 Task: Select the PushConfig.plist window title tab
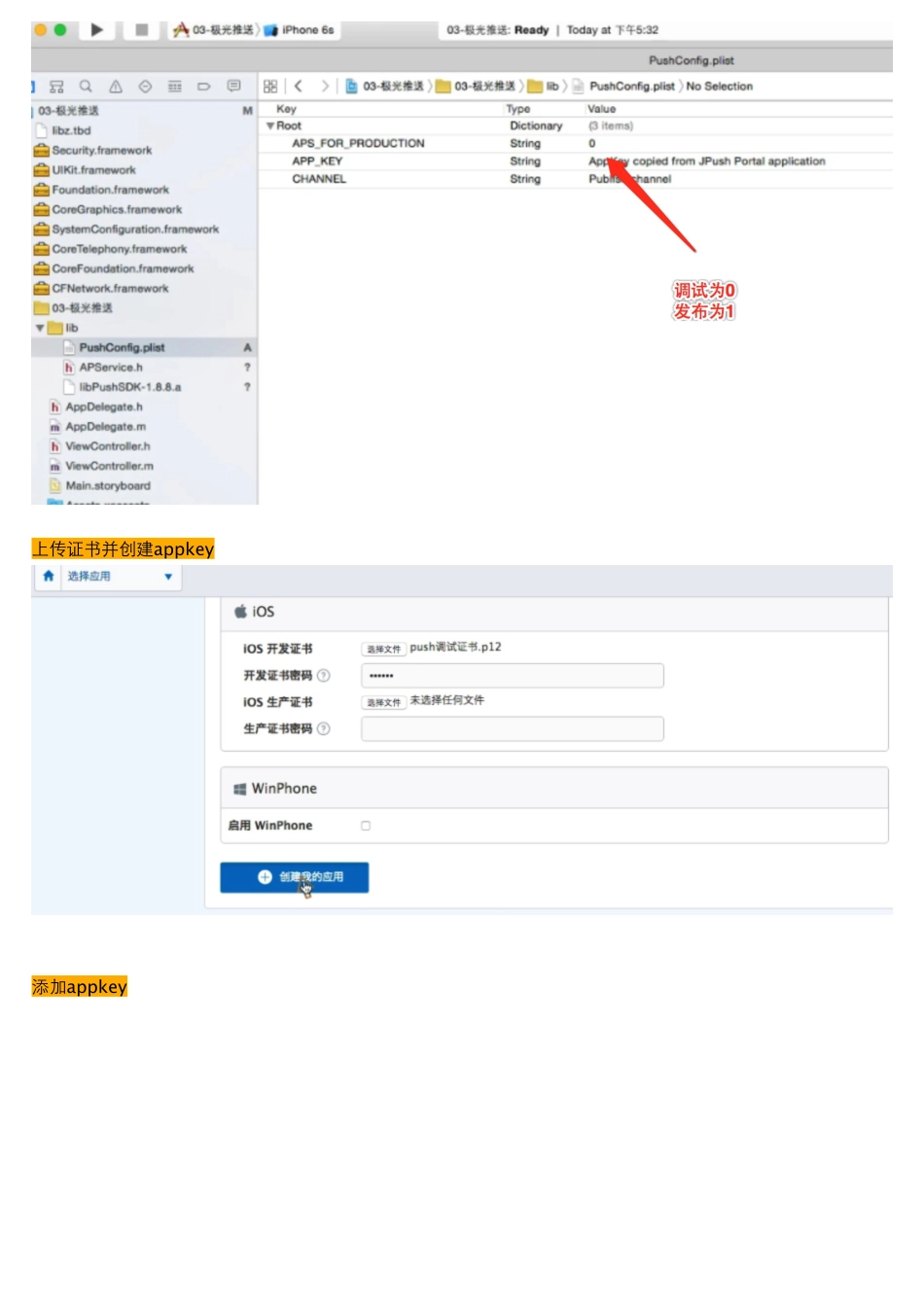point(691,60)
